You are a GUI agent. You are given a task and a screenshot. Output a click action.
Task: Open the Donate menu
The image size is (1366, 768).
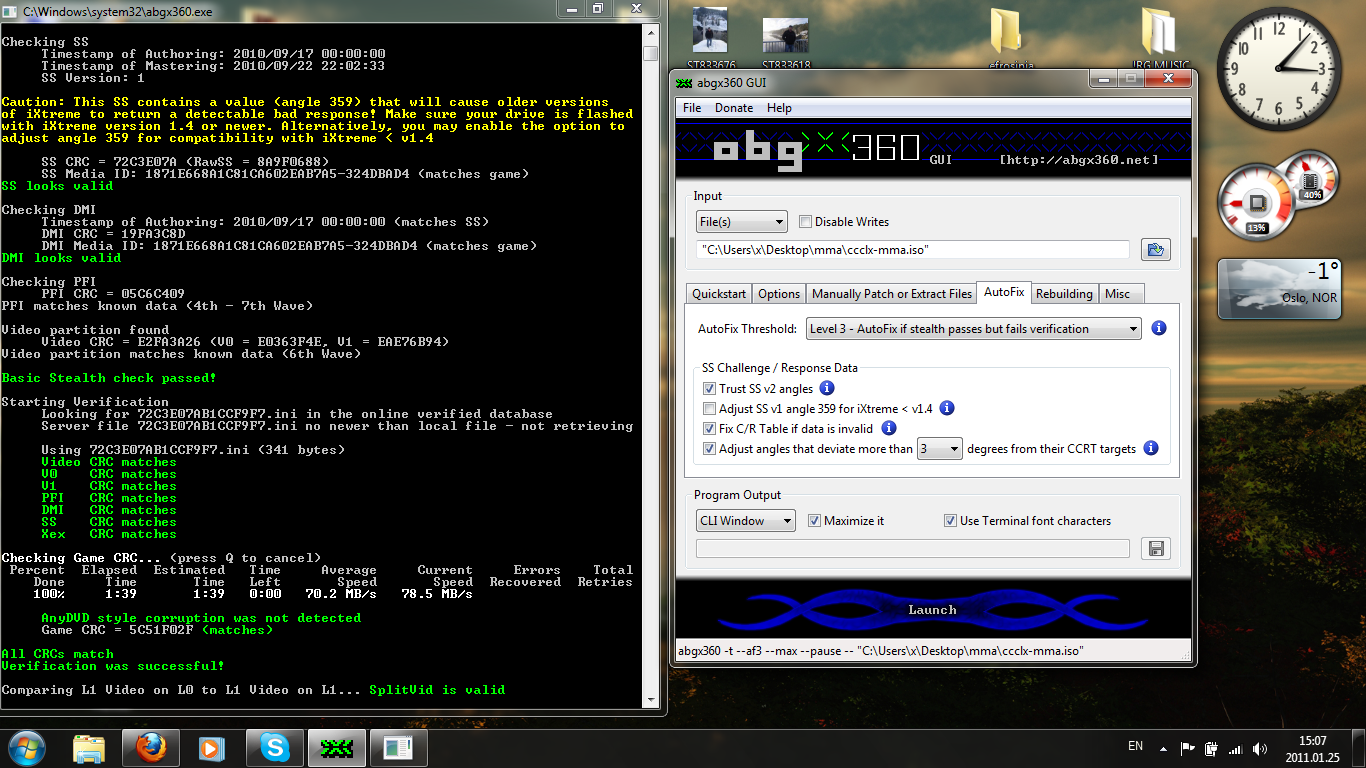(x=734, y=108)
